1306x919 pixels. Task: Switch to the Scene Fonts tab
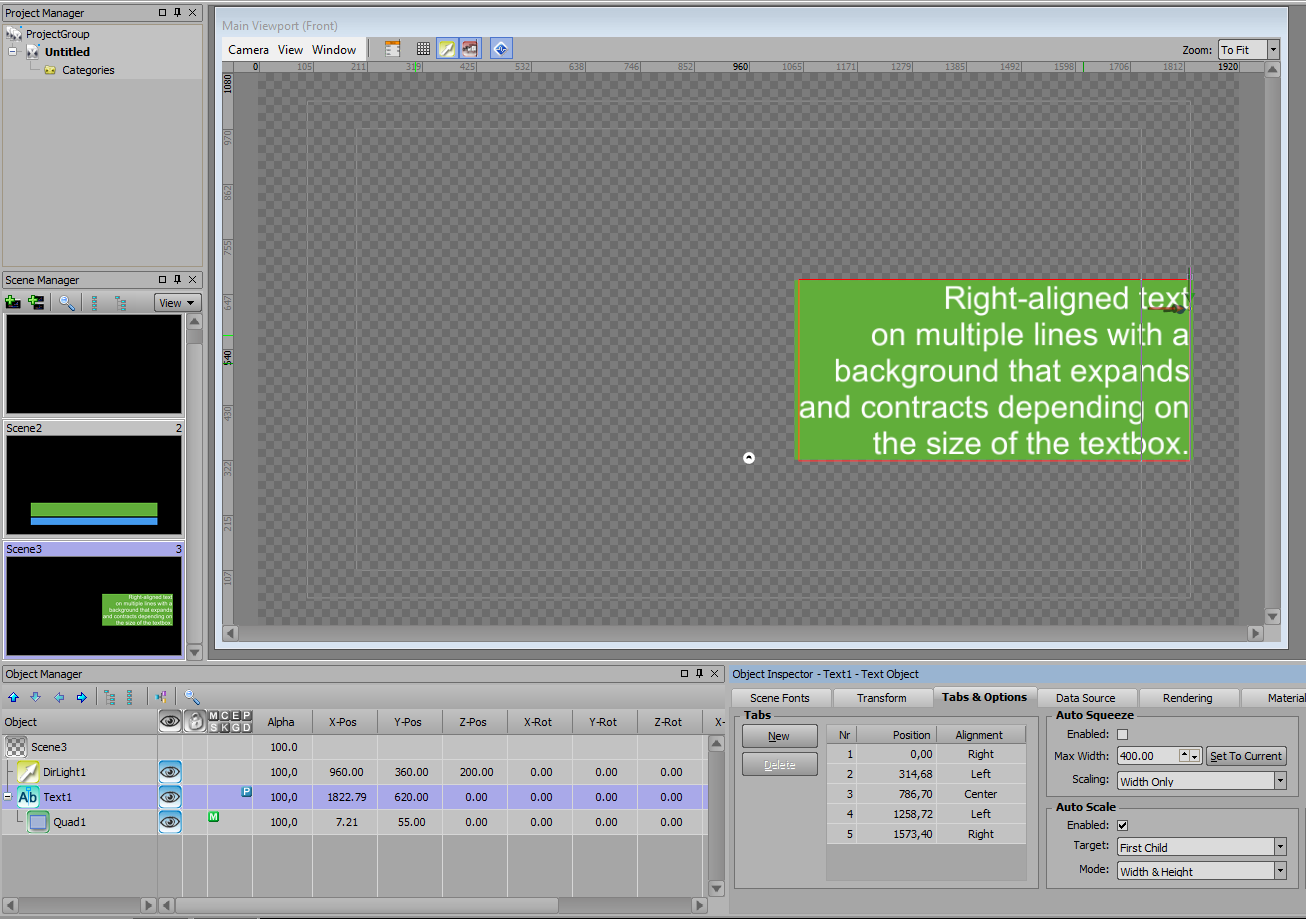point(780,698)
